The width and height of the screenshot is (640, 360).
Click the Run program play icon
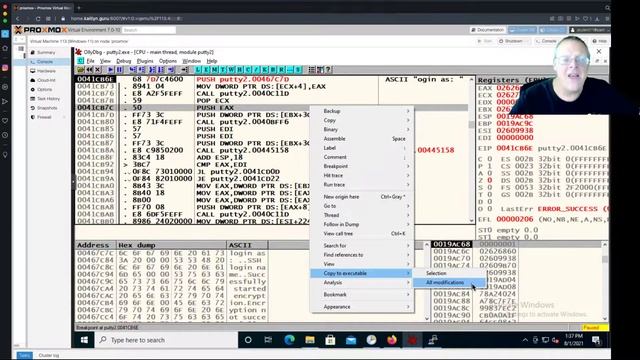tap(111, 70)
